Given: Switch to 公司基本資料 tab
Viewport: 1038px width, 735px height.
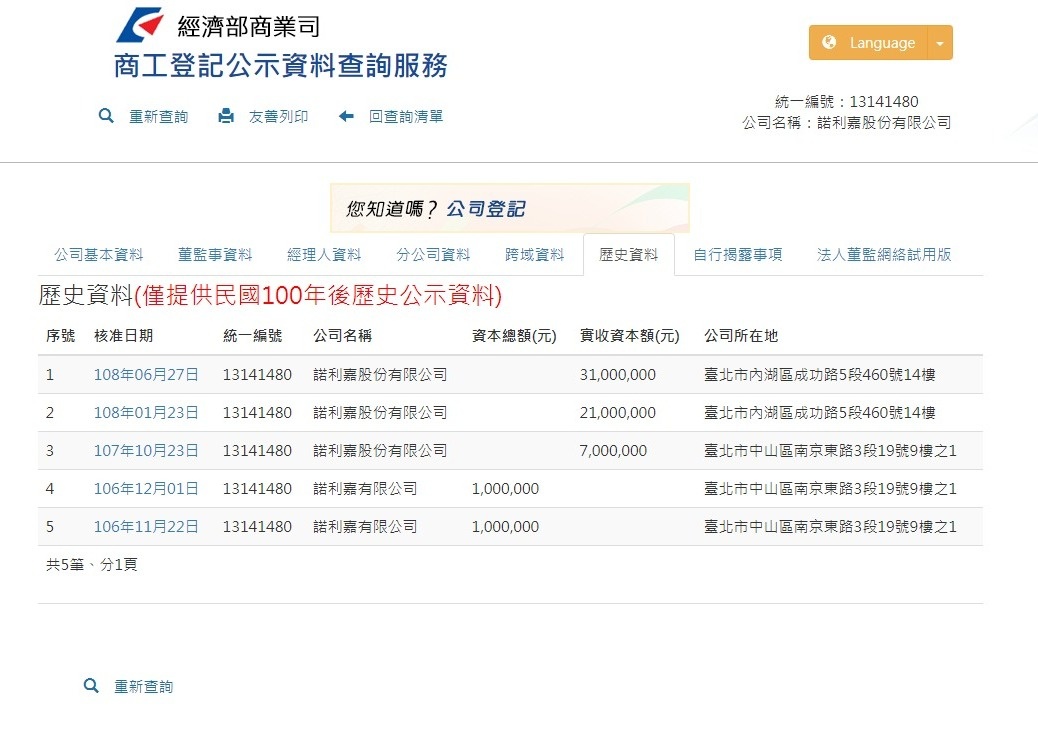Looking at the screenshot, I should [x=99, y=255].
